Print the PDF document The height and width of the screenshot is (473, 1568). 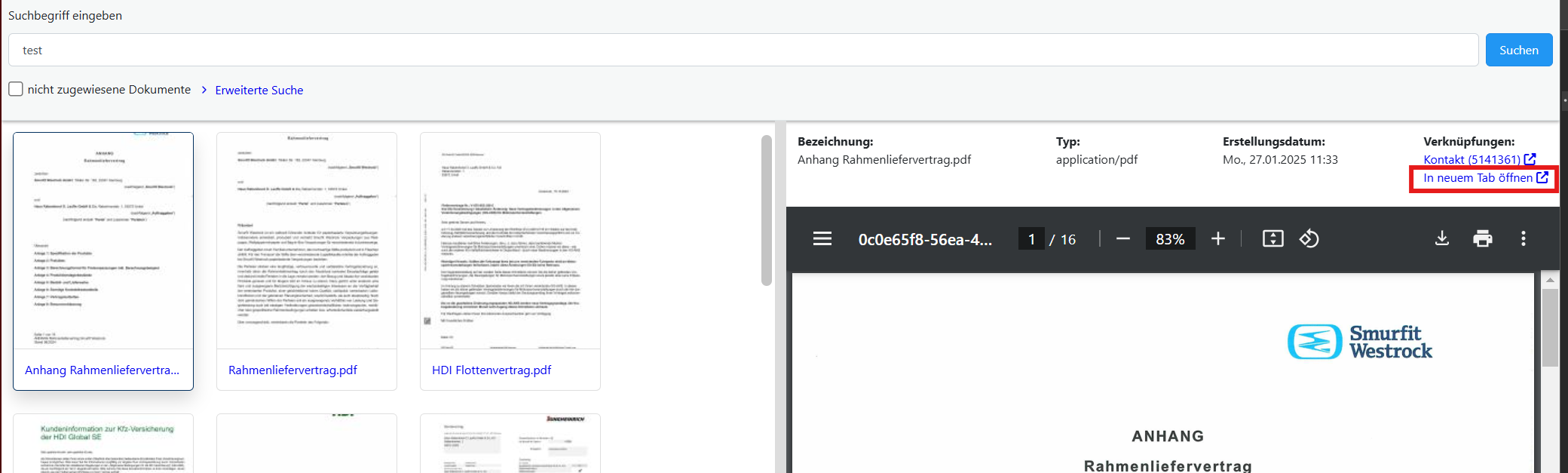click(x=1482, y=239)
